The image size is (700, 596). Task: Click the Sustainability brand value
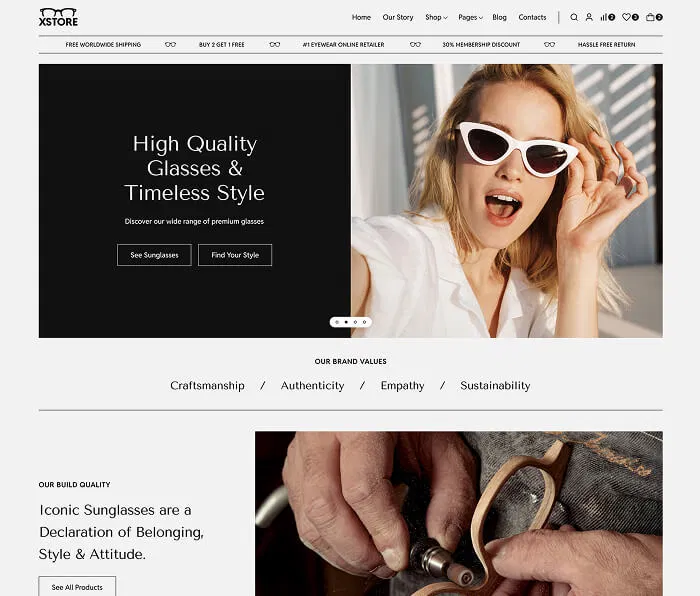coord(495,386)
